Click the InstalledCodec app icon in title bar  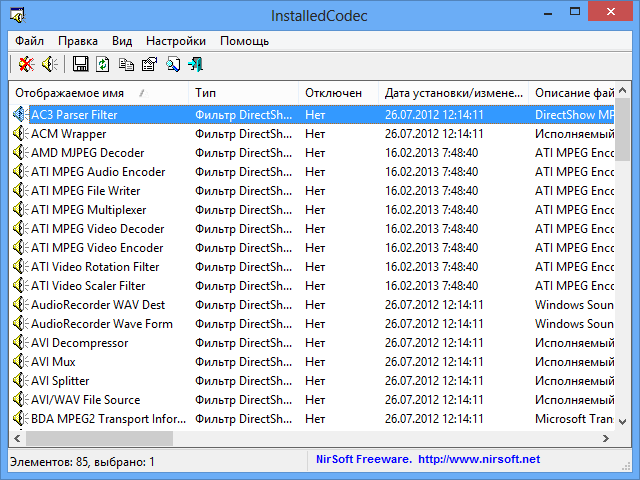[18, 16]
